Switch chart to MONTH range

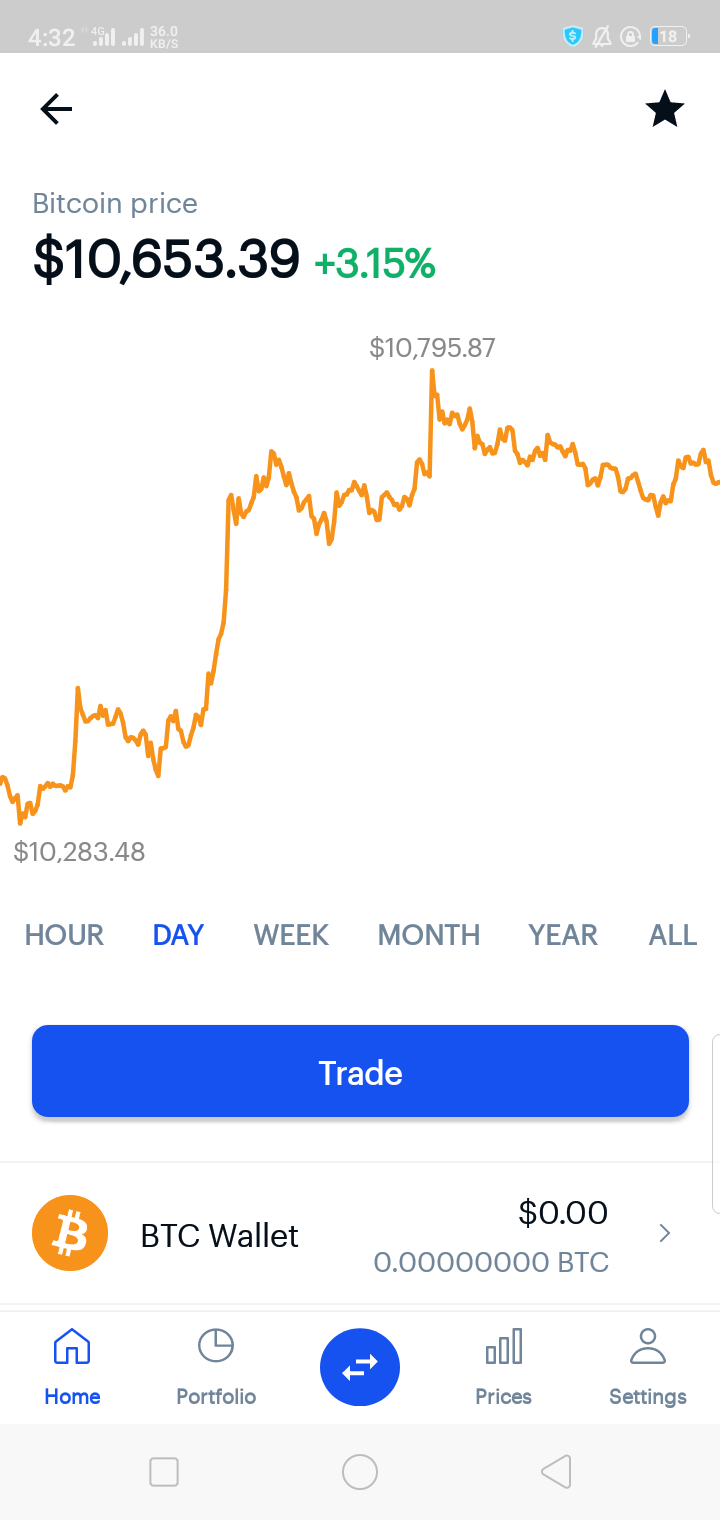(429, 935)
